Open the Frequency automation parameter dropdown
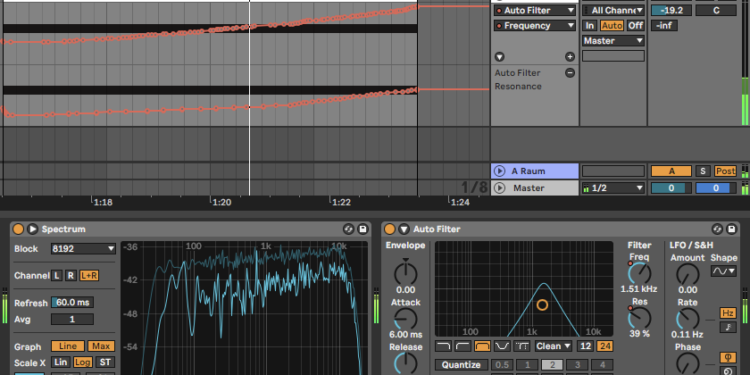Viewport: 750px width, 375px height. 535,25
